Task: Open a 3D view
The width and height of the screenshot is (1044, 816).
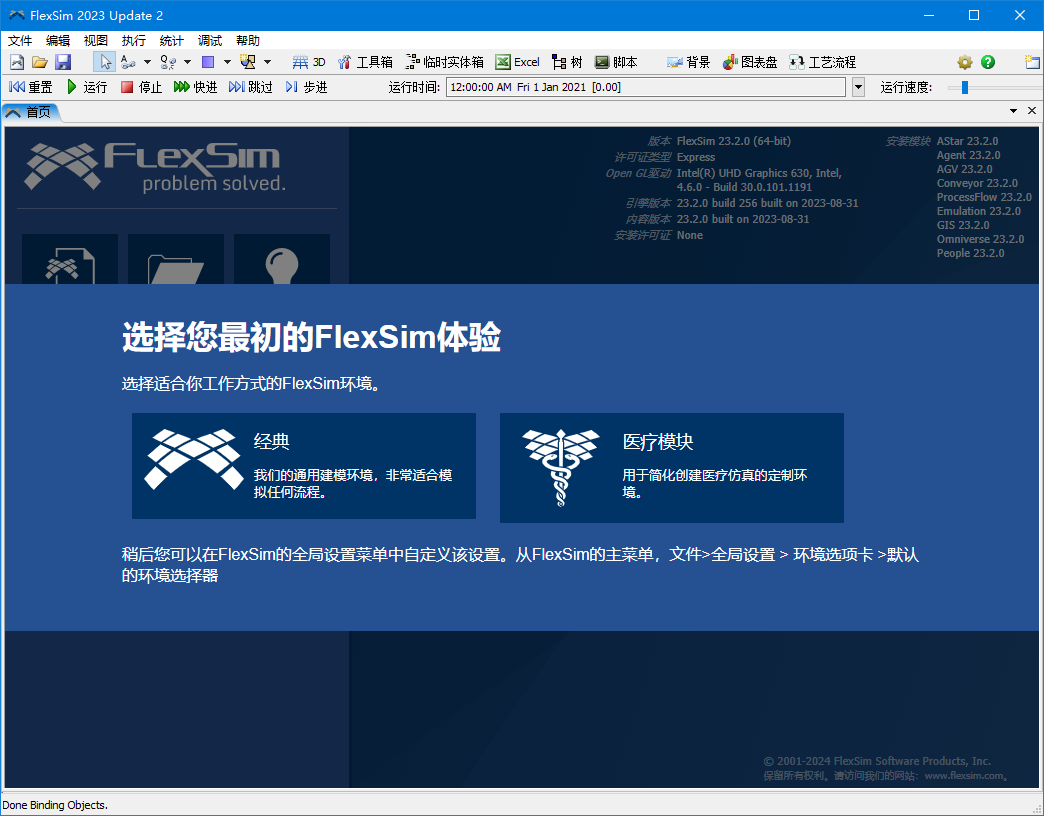Action: 309,63
